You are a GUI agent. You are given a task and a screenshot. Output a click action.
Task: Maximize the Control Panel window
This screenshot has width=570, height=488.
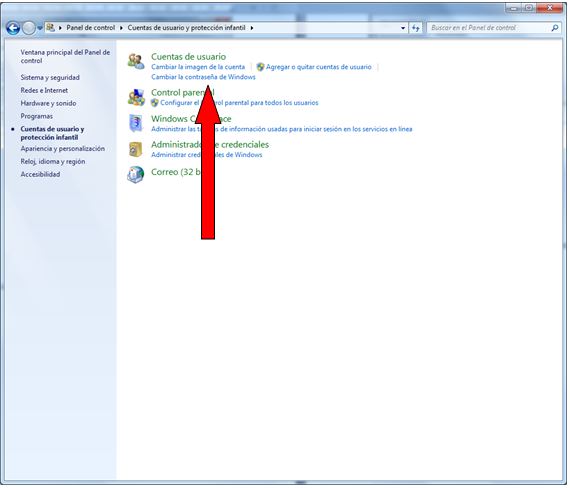[529, 7]
